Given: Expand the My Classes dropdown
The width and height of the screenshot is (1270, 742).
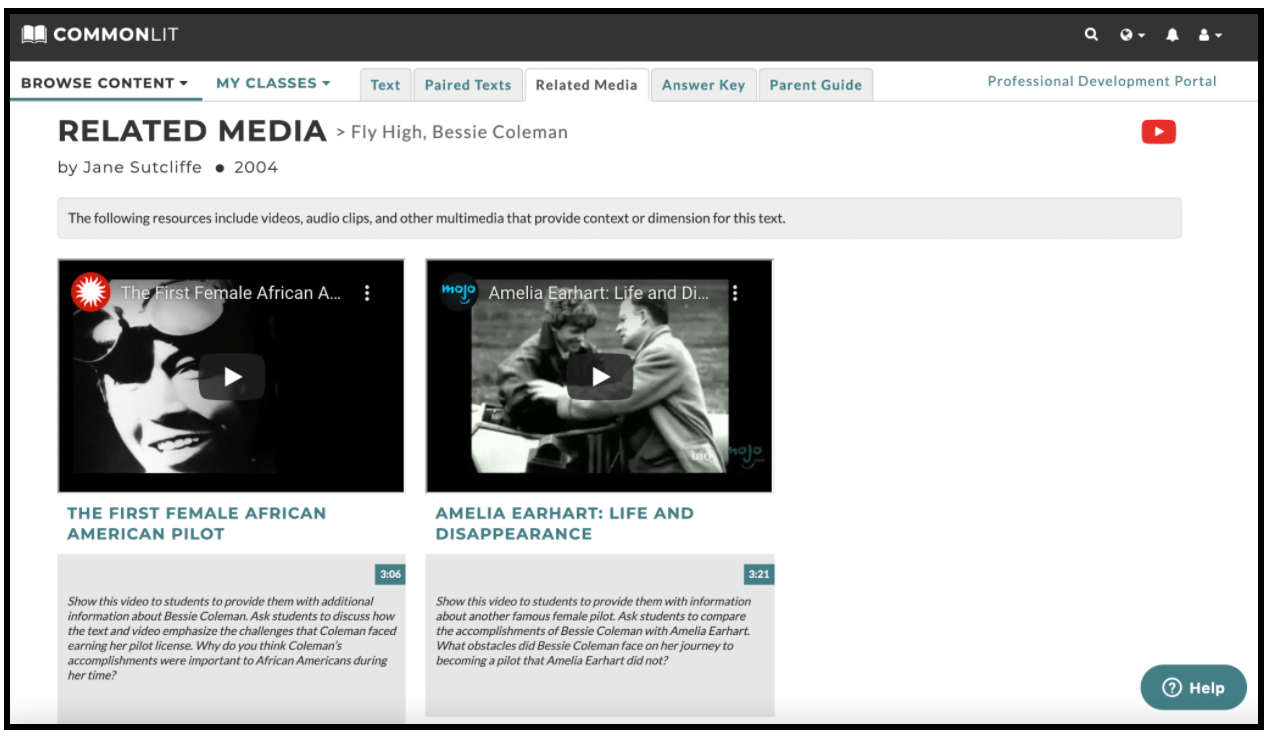Looking at the screenshot, I should tap(273, 83).
